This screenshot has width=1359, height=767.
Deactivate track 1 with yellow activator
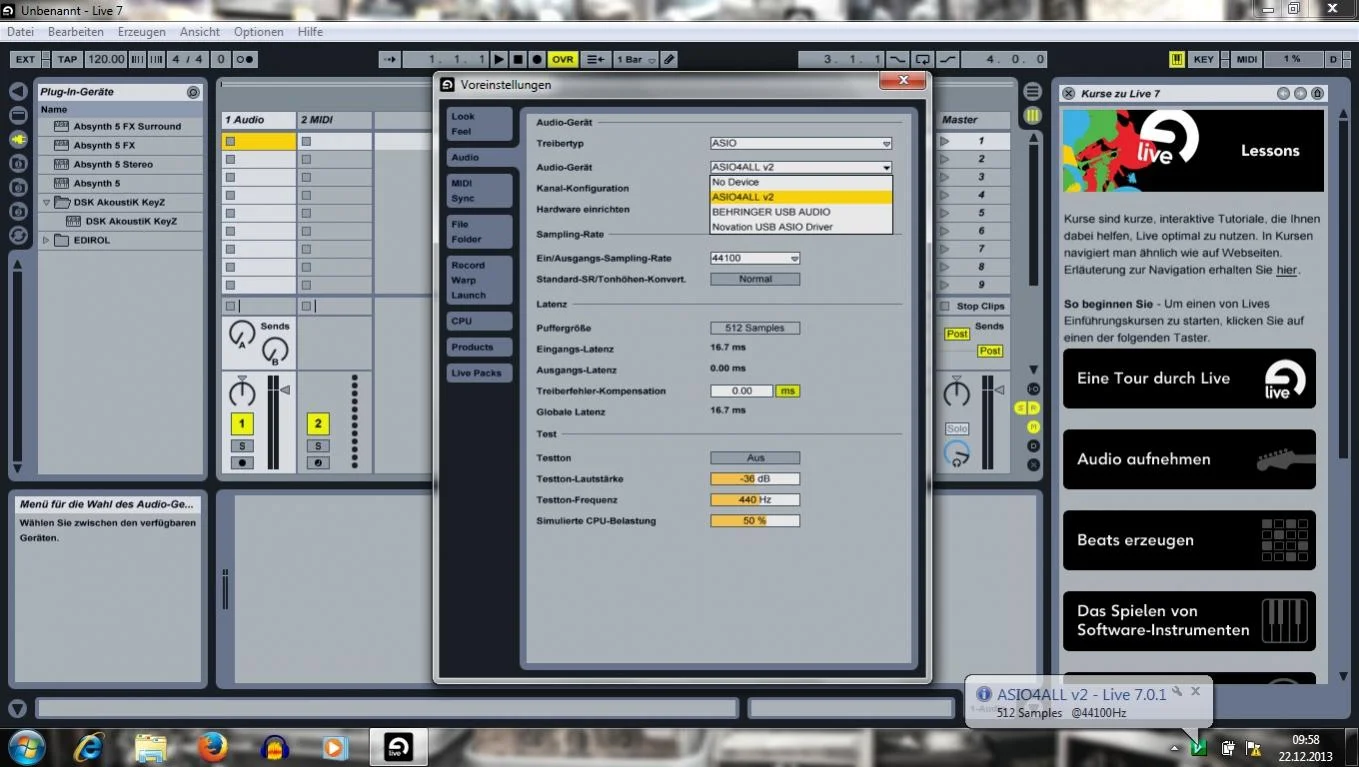point(241,424)
